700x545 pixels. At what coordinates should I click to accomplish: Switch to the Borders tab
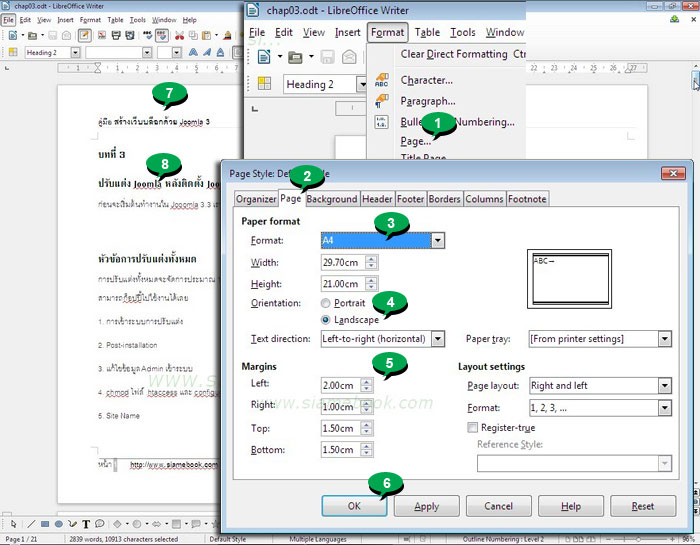[x=445, y=199]
